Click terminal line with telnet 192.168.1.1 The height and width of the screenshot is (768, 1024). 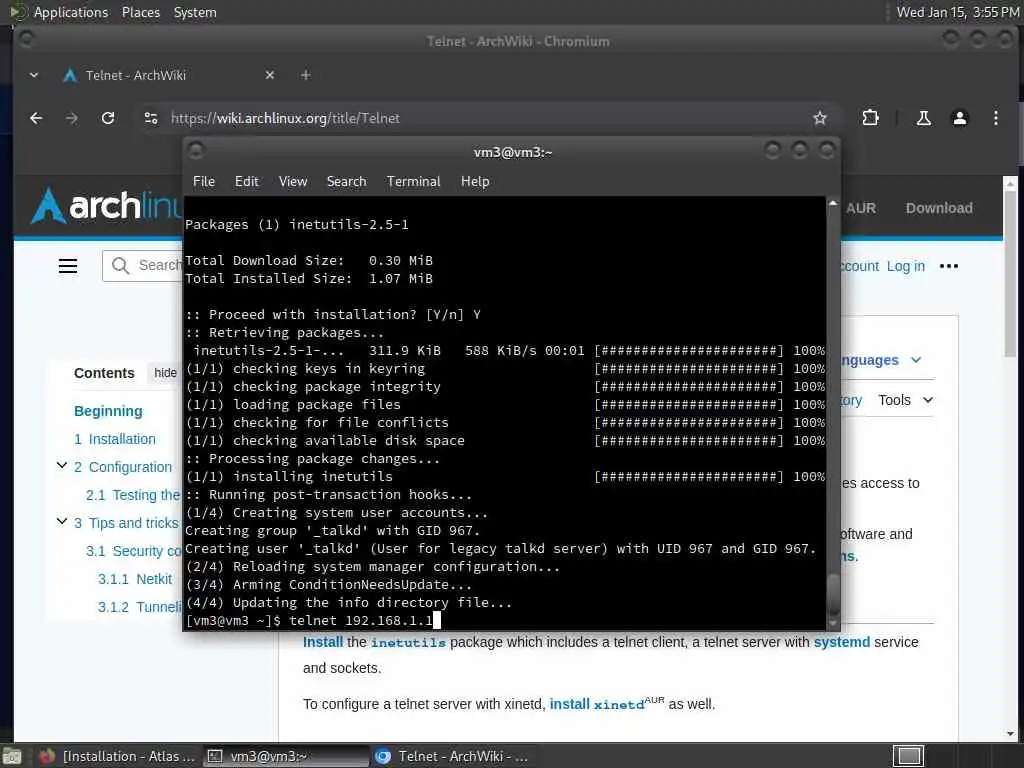pos(313,620)
